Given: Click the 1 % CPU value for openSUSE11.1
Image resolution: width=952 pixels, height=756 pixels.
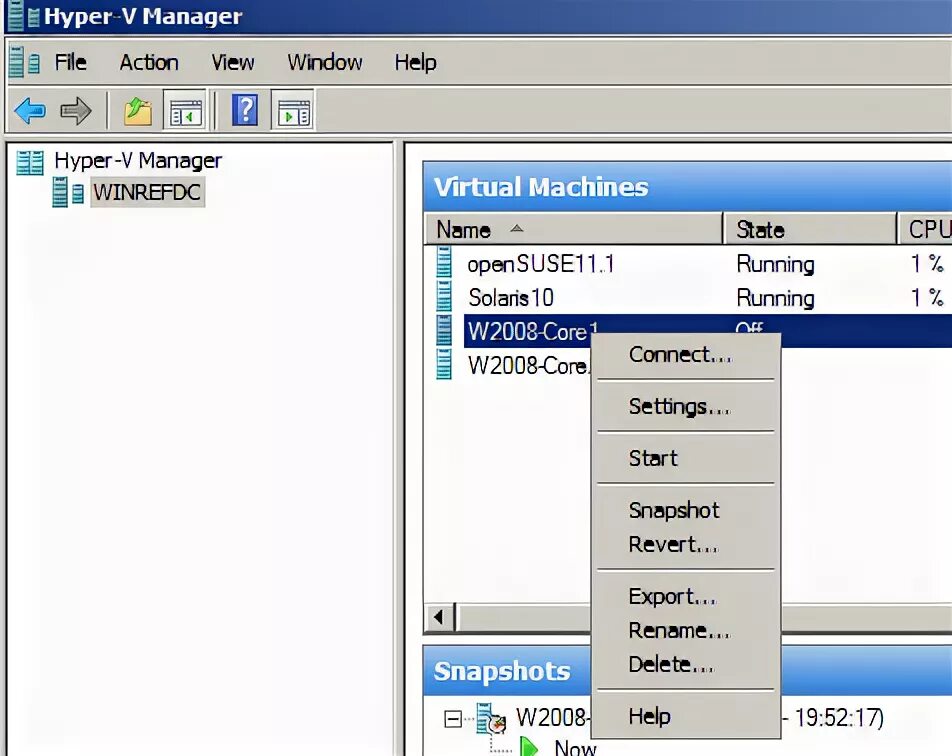Looking at the screenshot, I should (927, 264).
